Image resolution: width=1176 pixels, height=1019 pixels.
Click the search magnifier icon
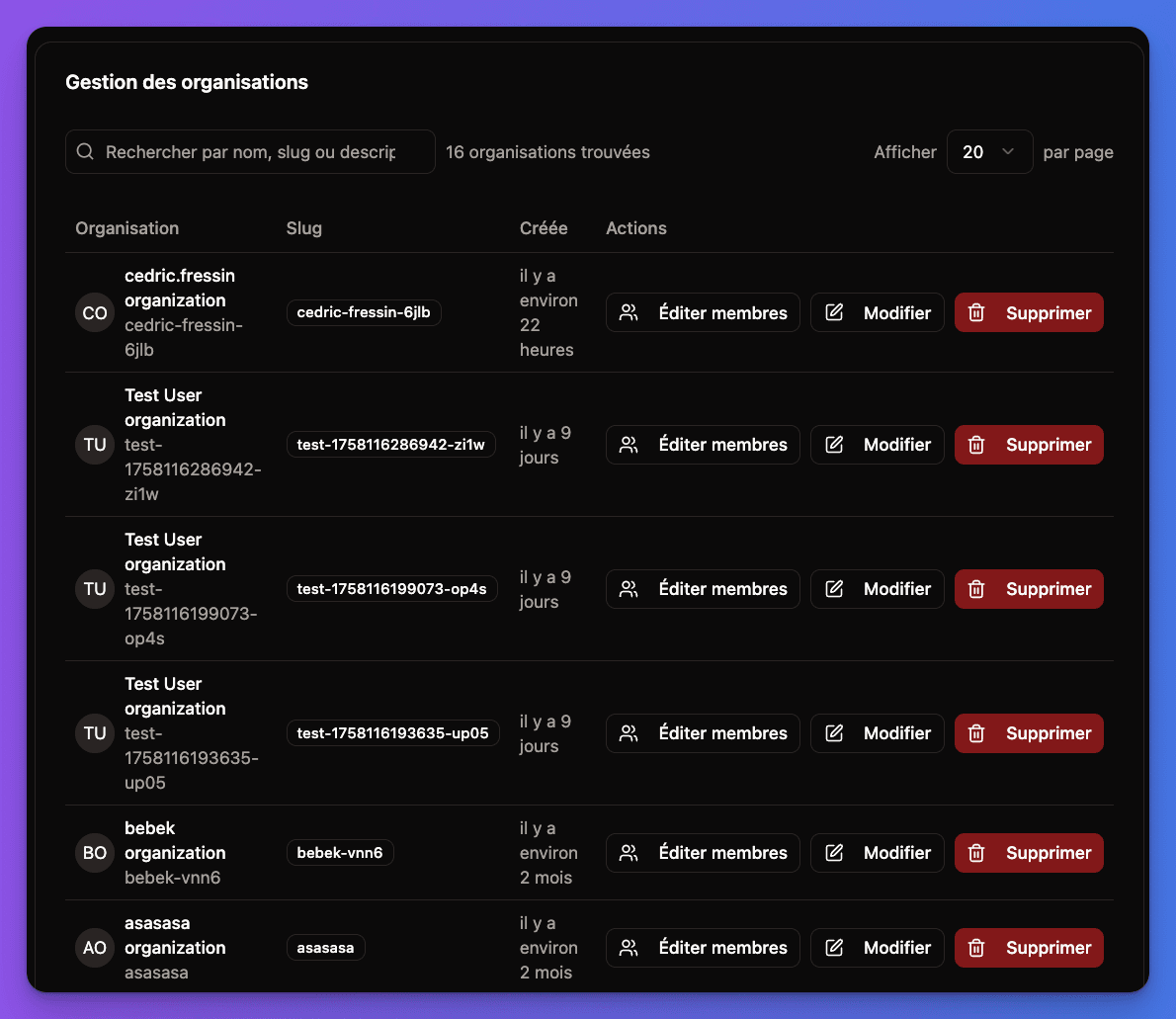[85, 151]
